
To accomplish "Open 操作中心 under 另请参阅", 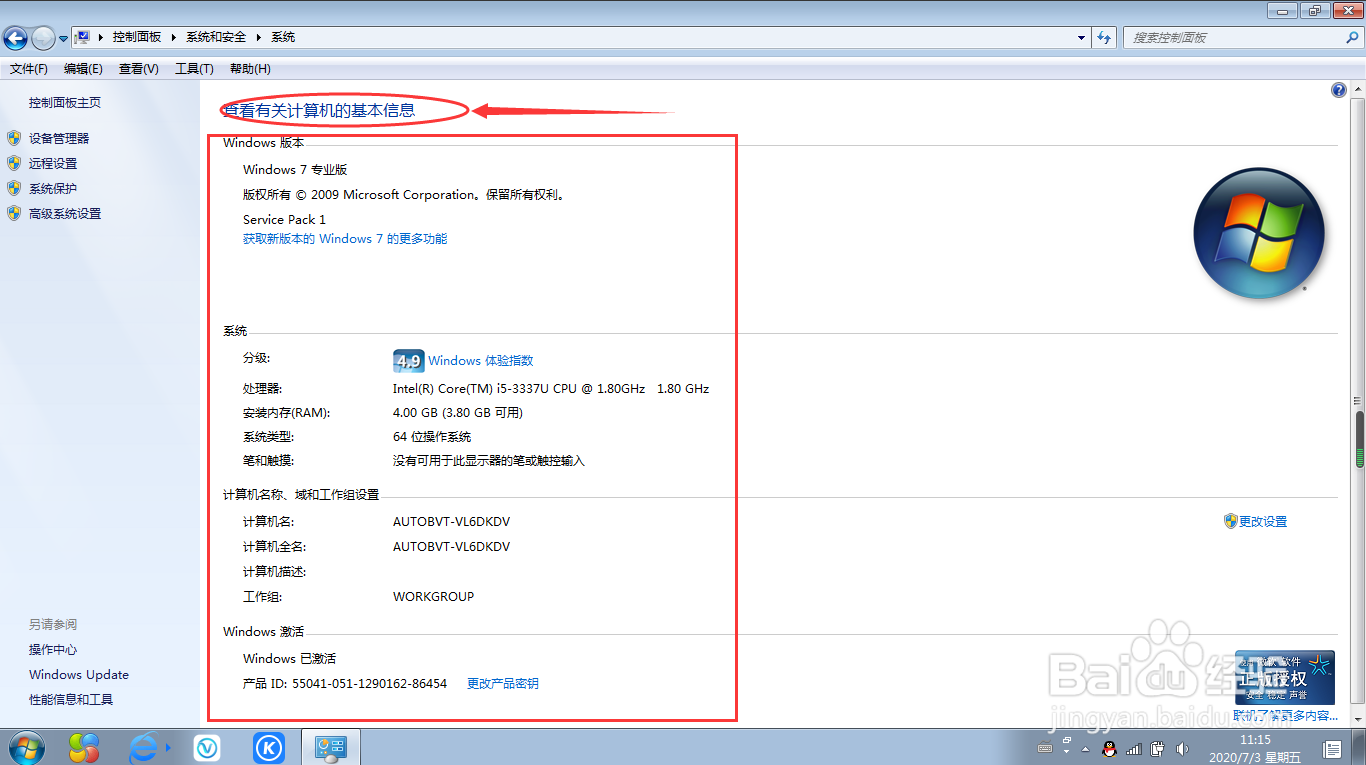I will pos(53,650).
